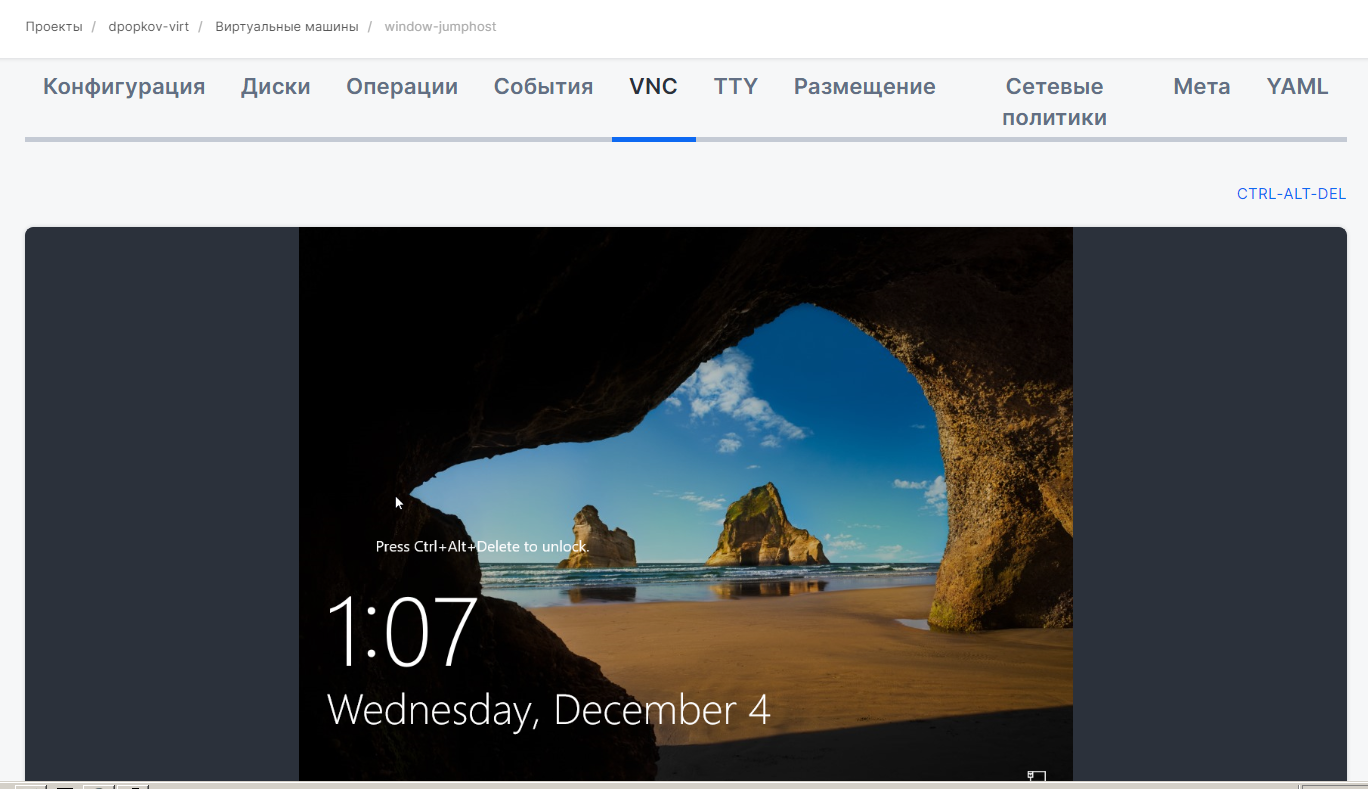
Task: Click the lock screen network icon
Action: (x=1037, y=775)
